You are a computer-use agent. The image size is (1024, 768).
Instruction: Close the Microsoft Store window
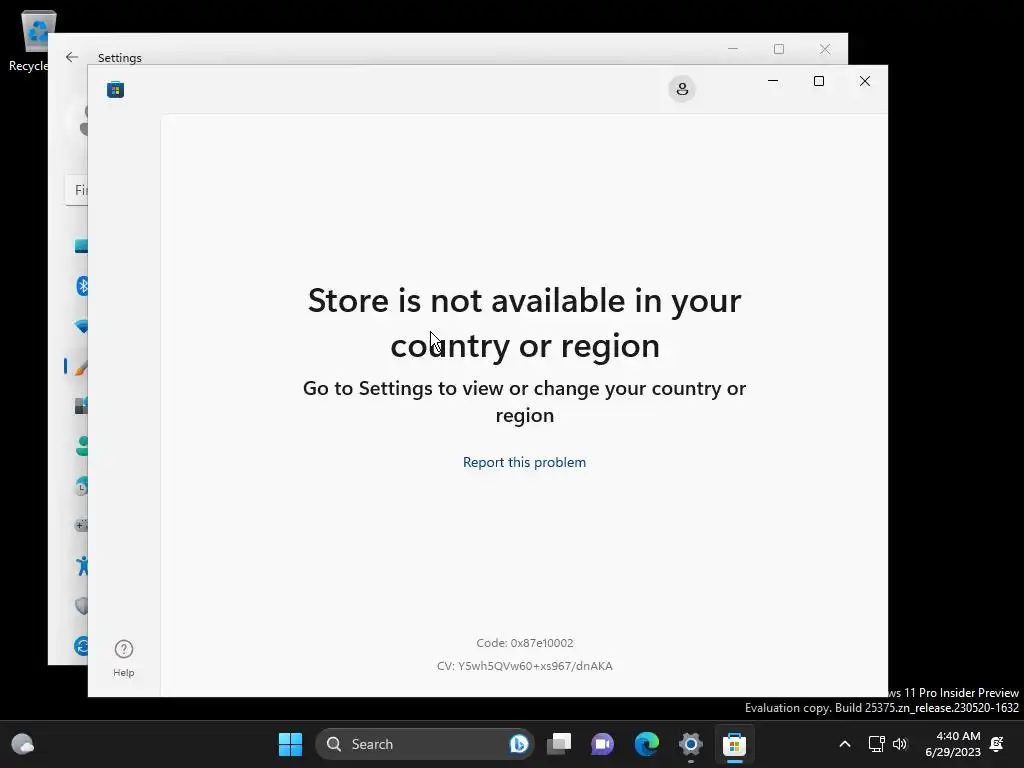(x=865, y=81)
